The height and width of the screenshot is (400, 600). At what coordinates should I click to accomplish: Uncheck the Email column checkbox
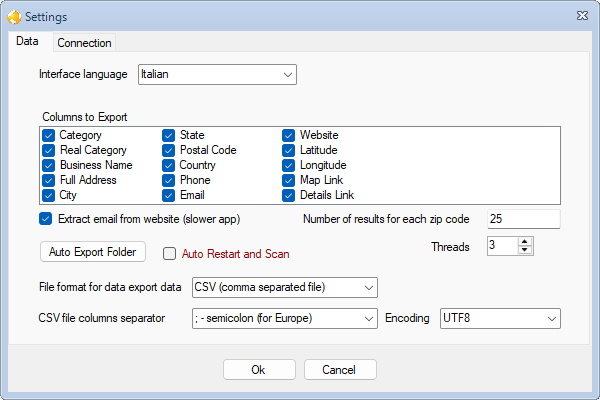[168, 195]
